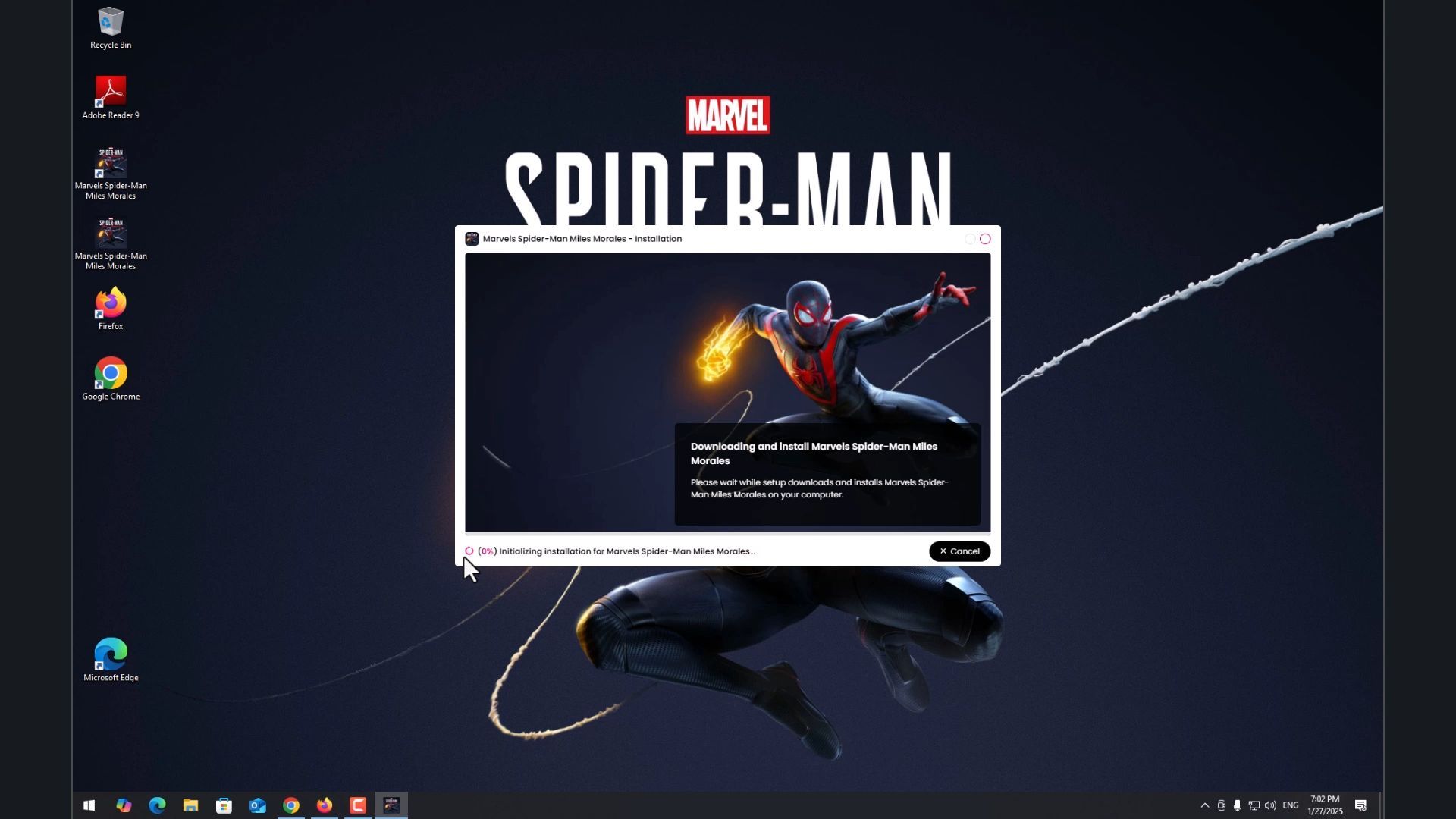Select the Adobe Reader 9 desktop shortcut

111,98
